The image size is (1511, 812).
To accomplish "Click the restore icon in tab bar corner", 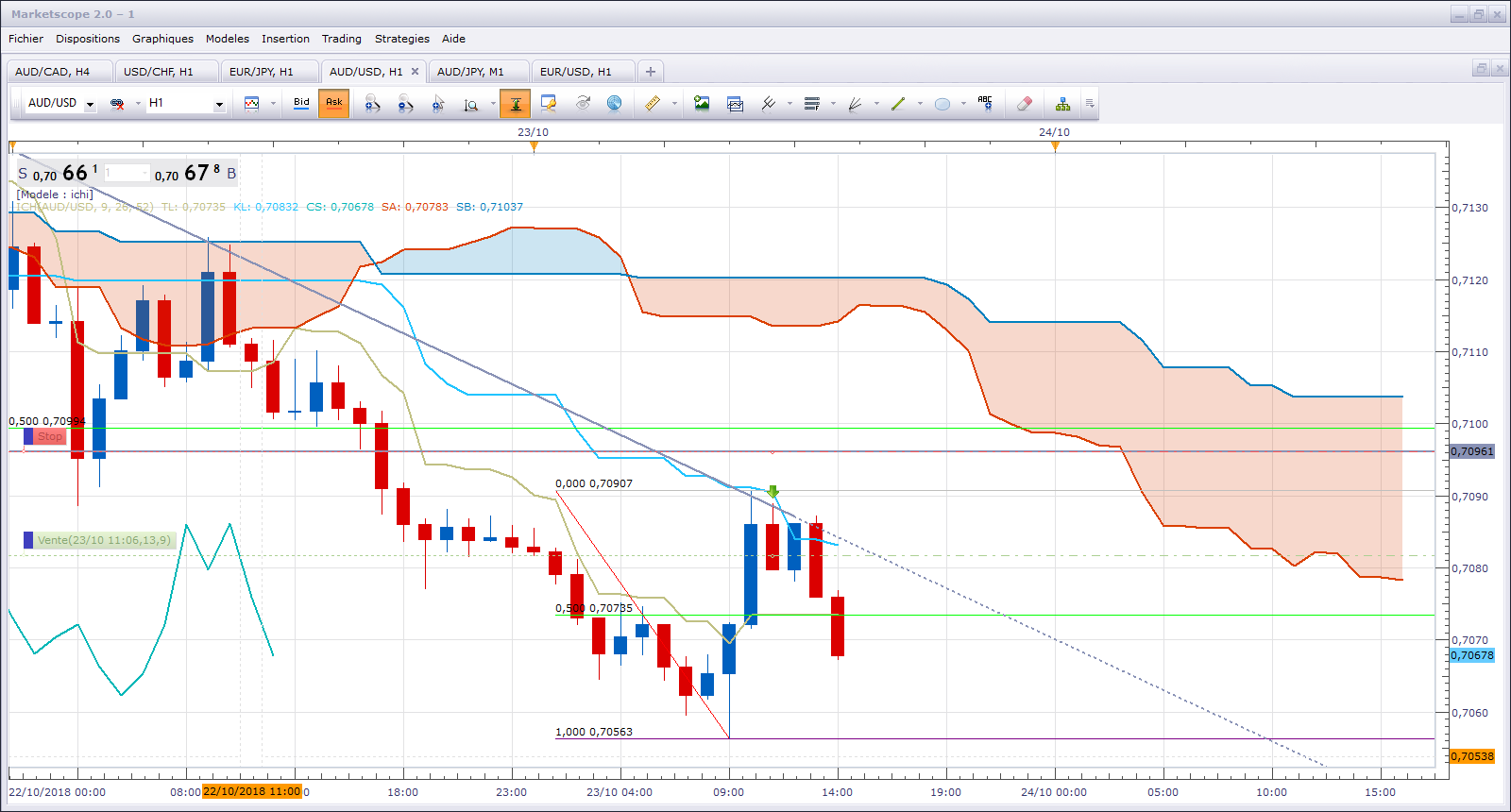I will (1481, 69).
